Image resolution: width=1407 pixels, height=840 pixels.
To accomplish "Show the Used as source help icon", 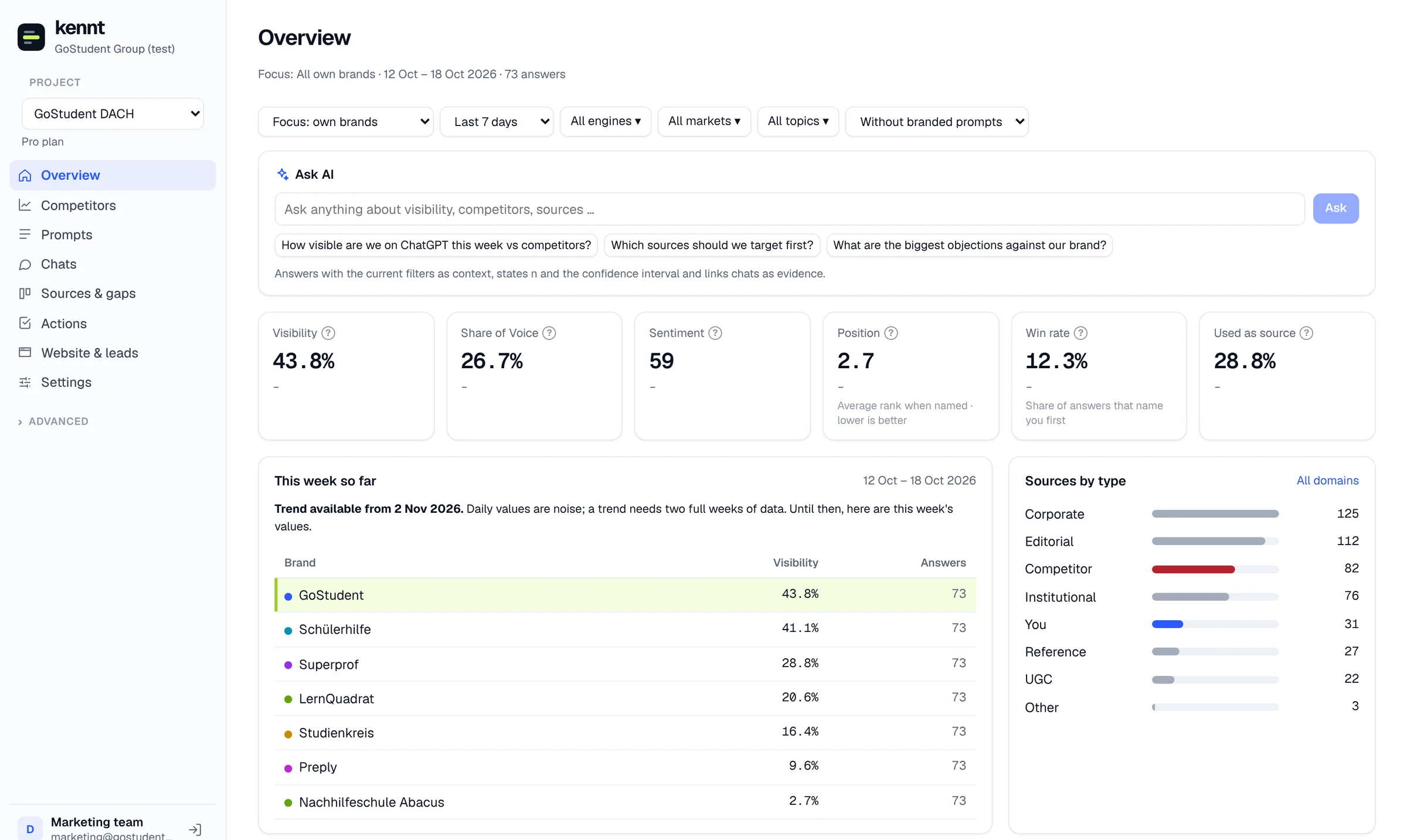I will (1306, 333).
